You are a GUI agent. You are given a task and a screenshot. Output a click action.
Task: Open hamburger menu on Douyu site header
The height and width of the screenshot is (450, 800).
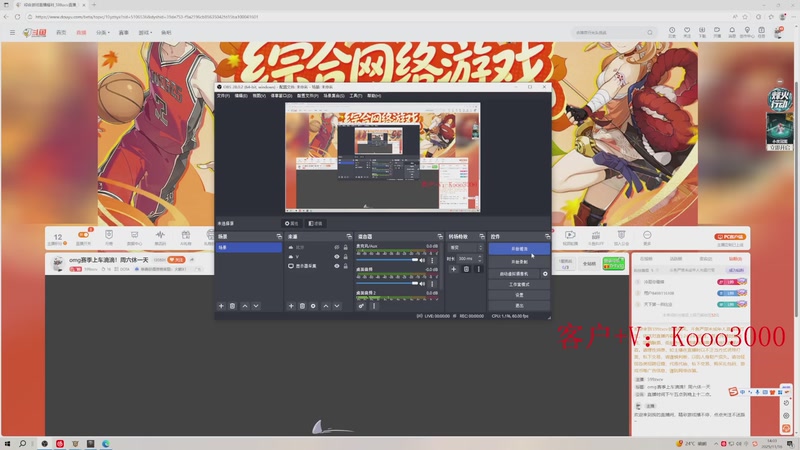[12, 33]
